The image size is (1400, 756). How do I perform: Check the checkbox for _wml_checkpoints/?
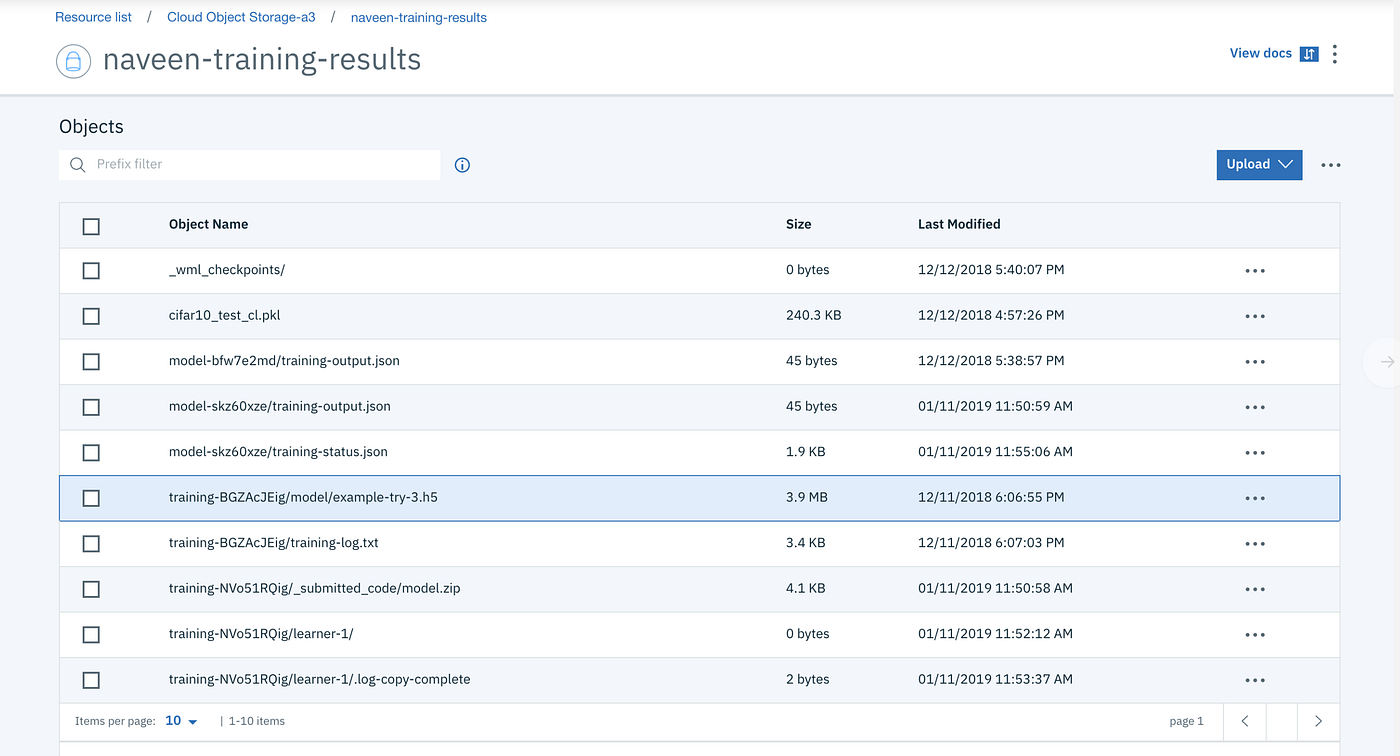pyautogui.click(x=91, y=270)
